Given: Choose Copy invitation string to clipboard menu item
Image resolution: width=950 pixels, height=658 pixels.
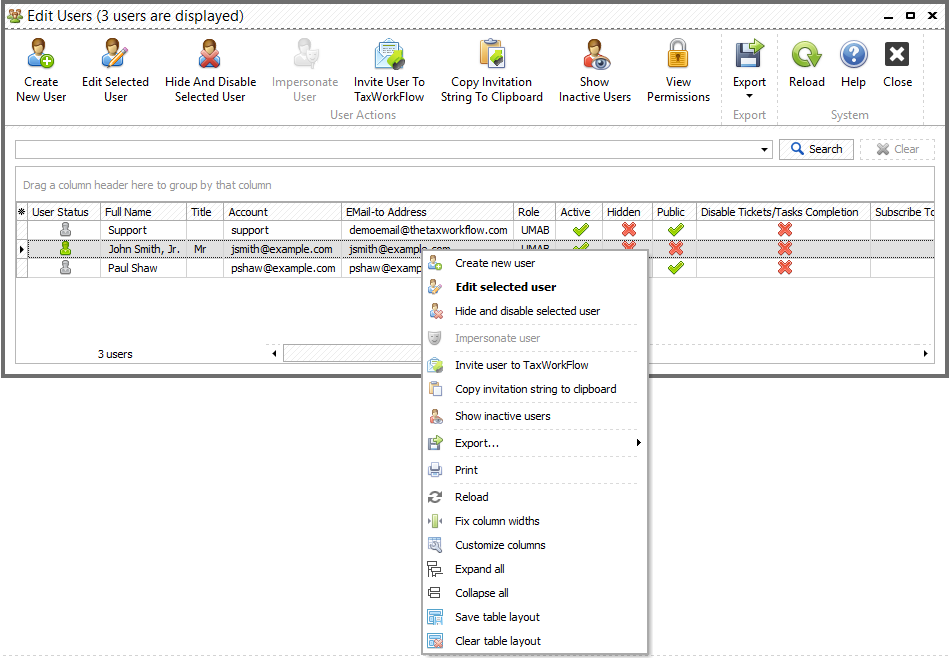Looking at the screenshot, I should pyautogui.click(x=534, y=389).
